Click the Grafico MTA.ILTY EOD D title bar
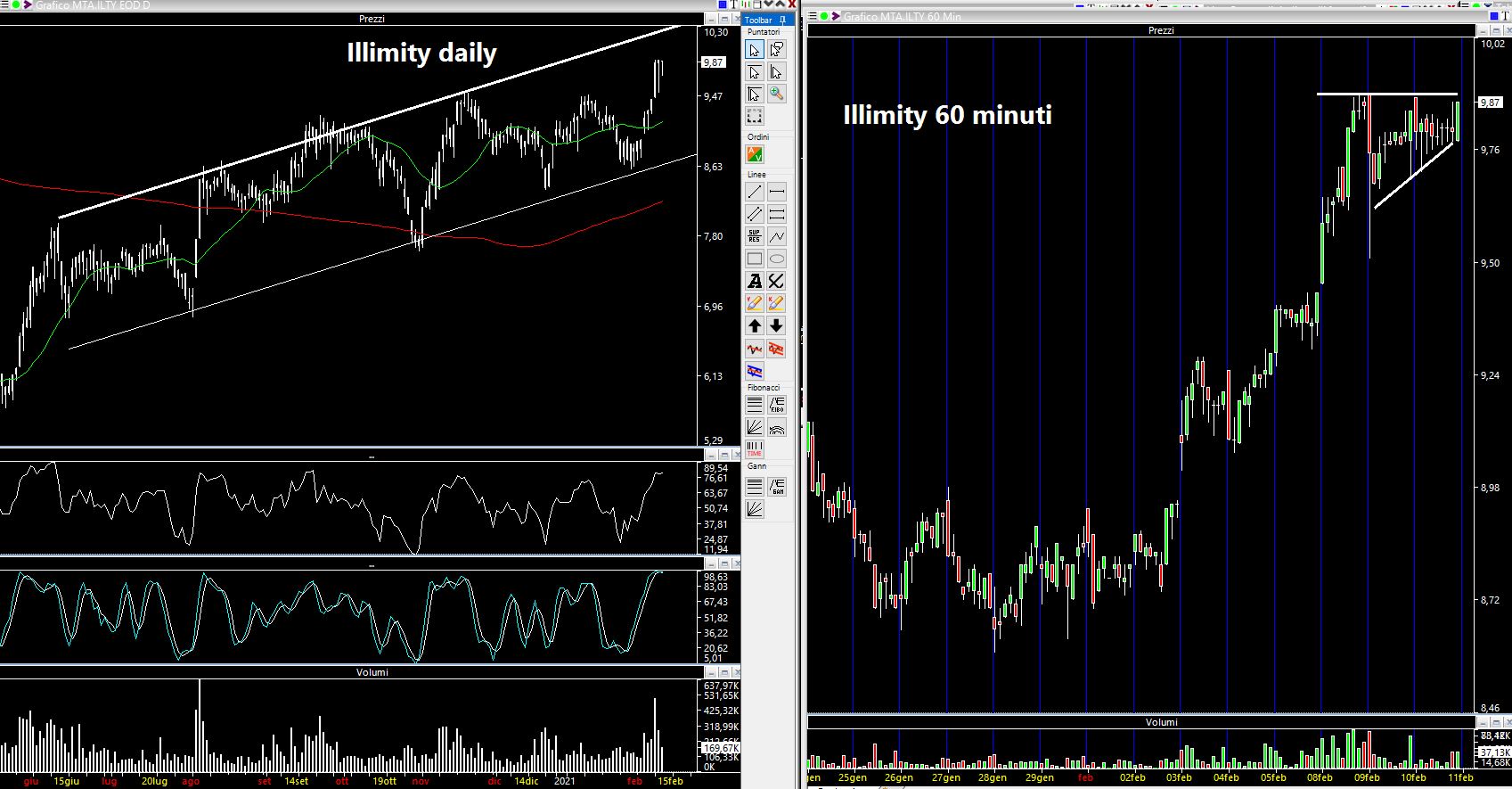Viewport: 1512px width, 789px height. [93, 5]
